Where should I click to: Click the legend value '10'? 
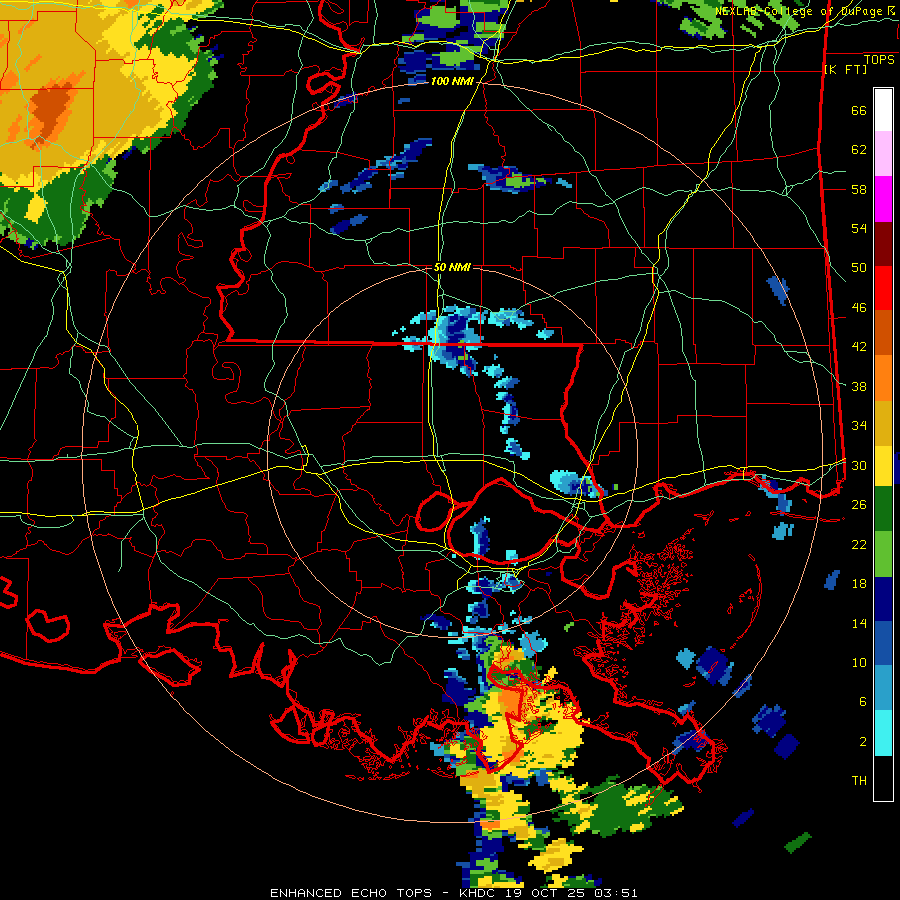859,662
